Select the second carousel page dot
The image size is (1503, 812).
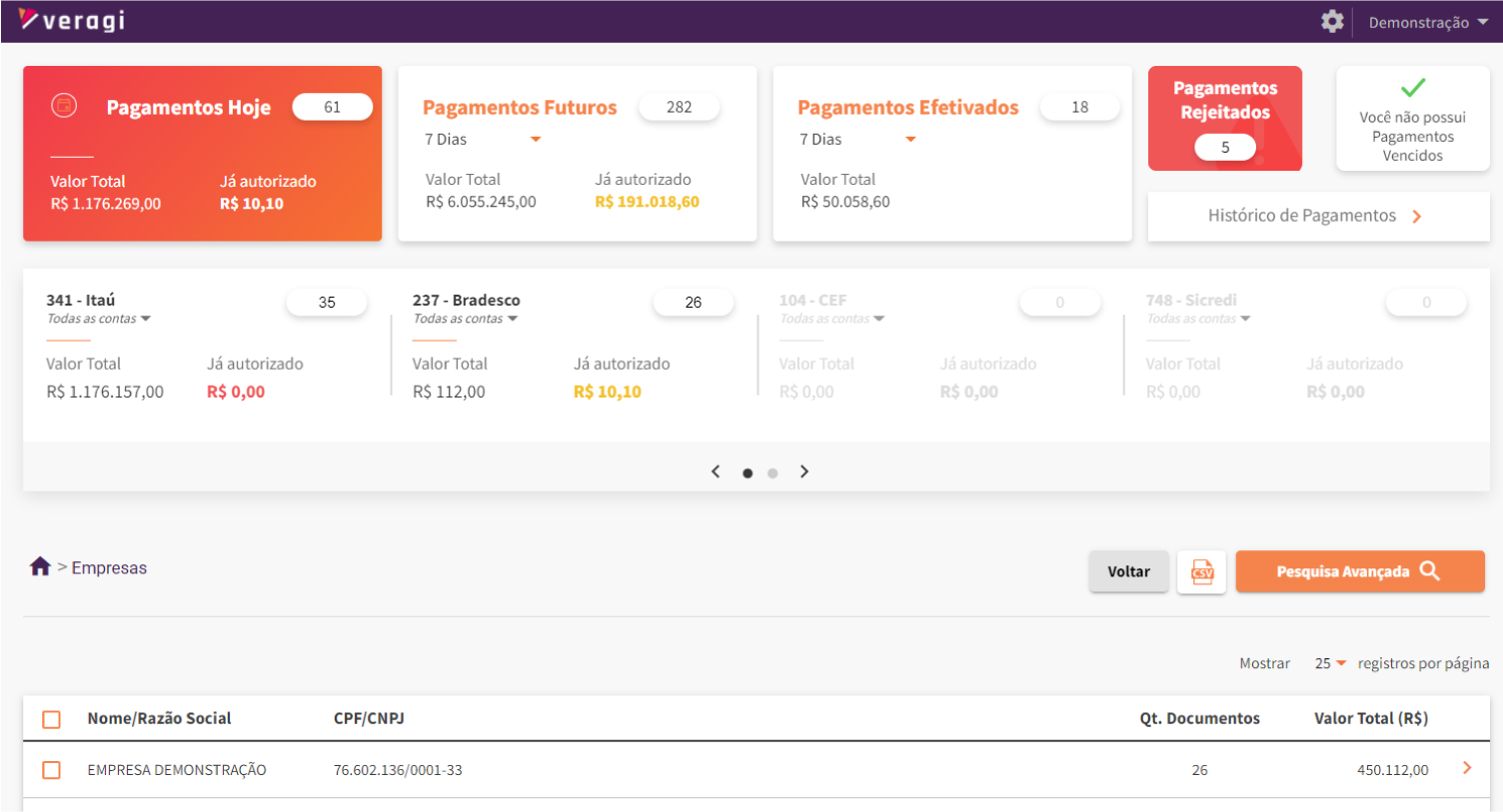tap(772, 473)
